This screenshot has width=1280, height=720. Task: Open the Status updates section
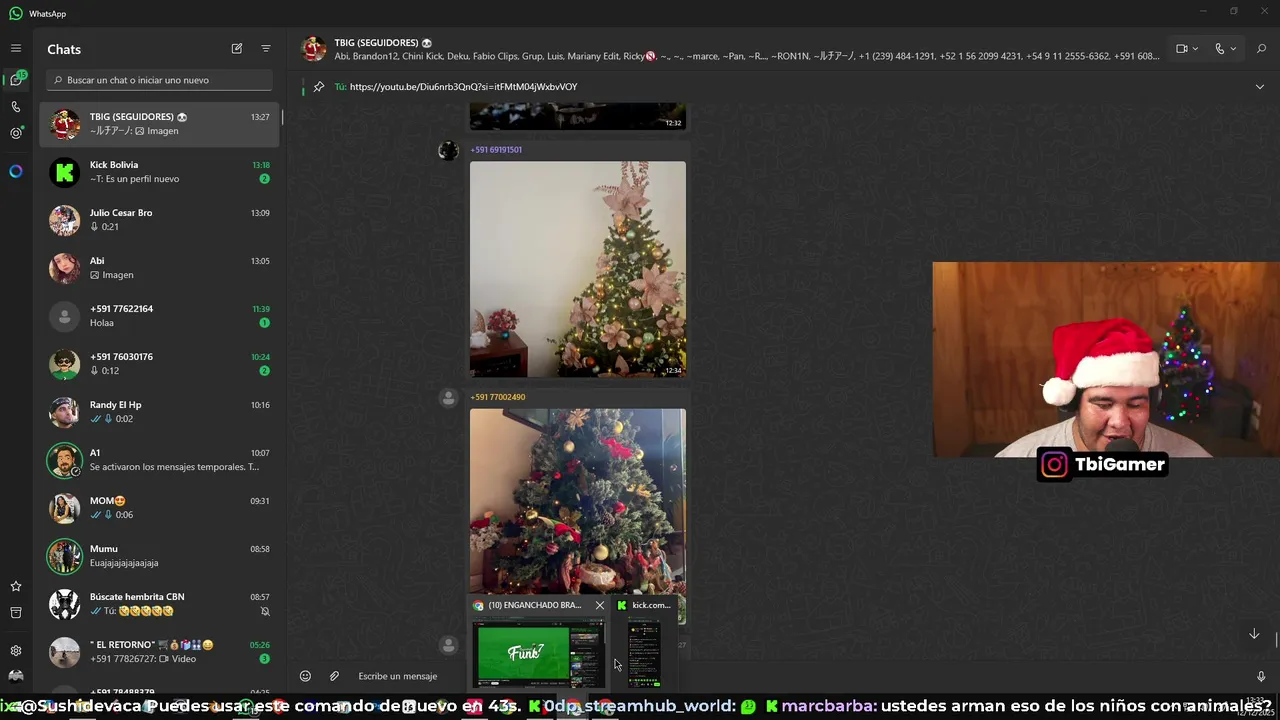coord(15,133)
